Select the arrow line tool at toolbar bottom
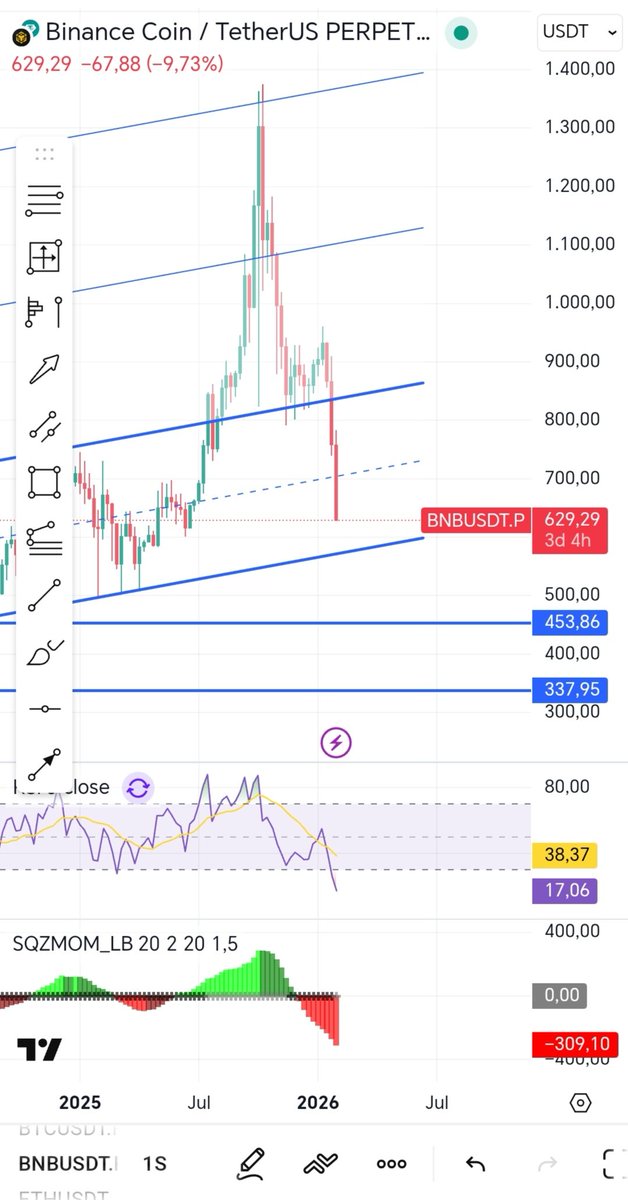The image size is (628, 1200). point(44,765)
